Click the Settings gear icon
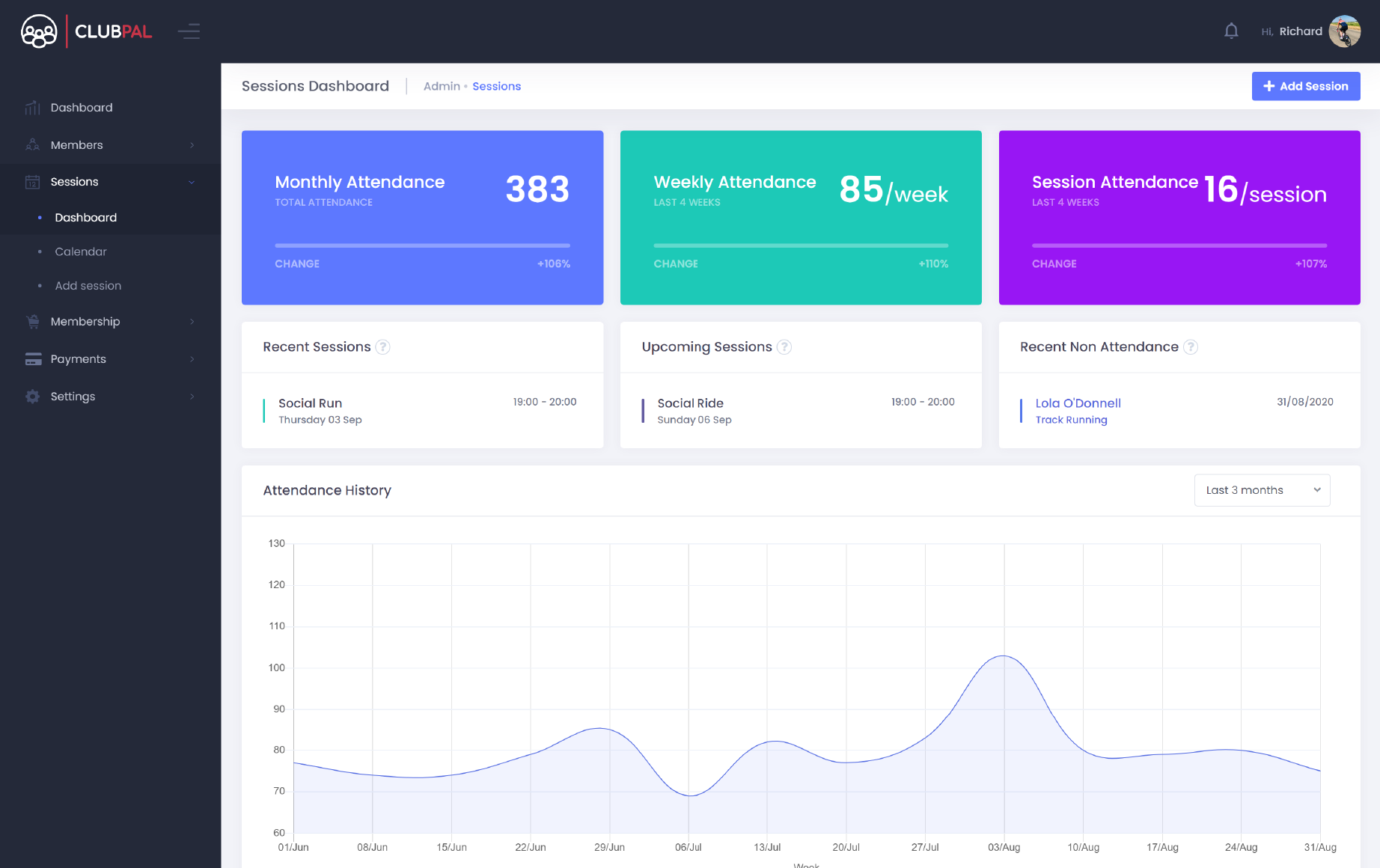Screen dimensions: 1380x868 coord(32,397)
